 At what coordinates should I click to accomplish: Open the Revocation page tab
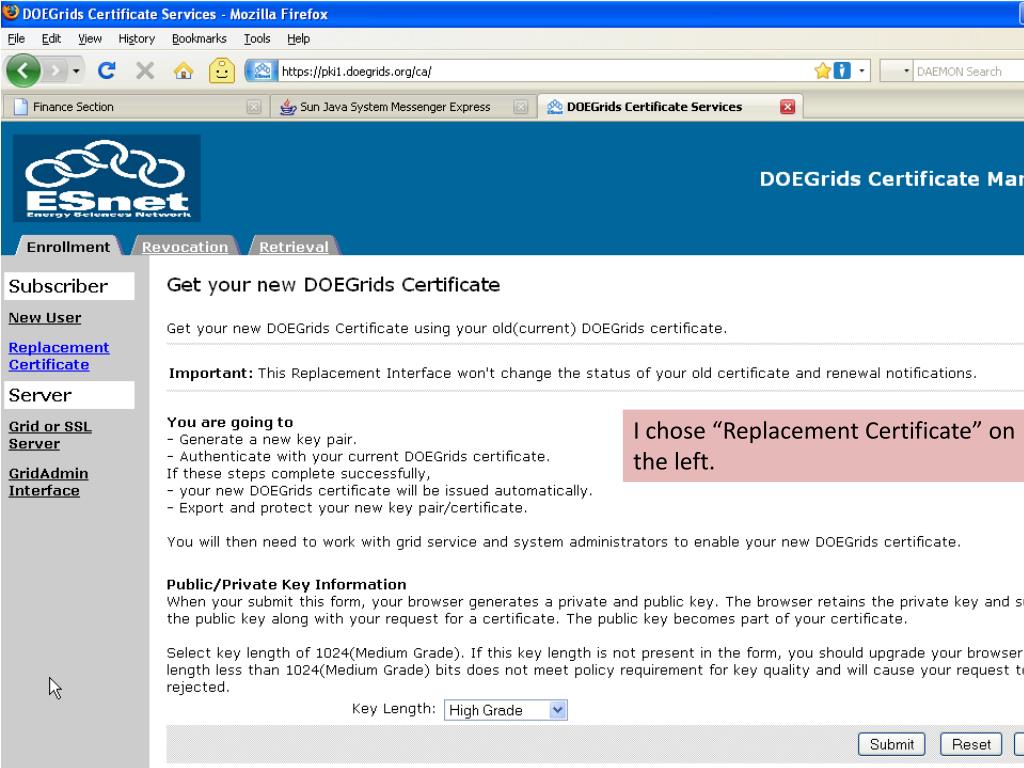(185, 247)
